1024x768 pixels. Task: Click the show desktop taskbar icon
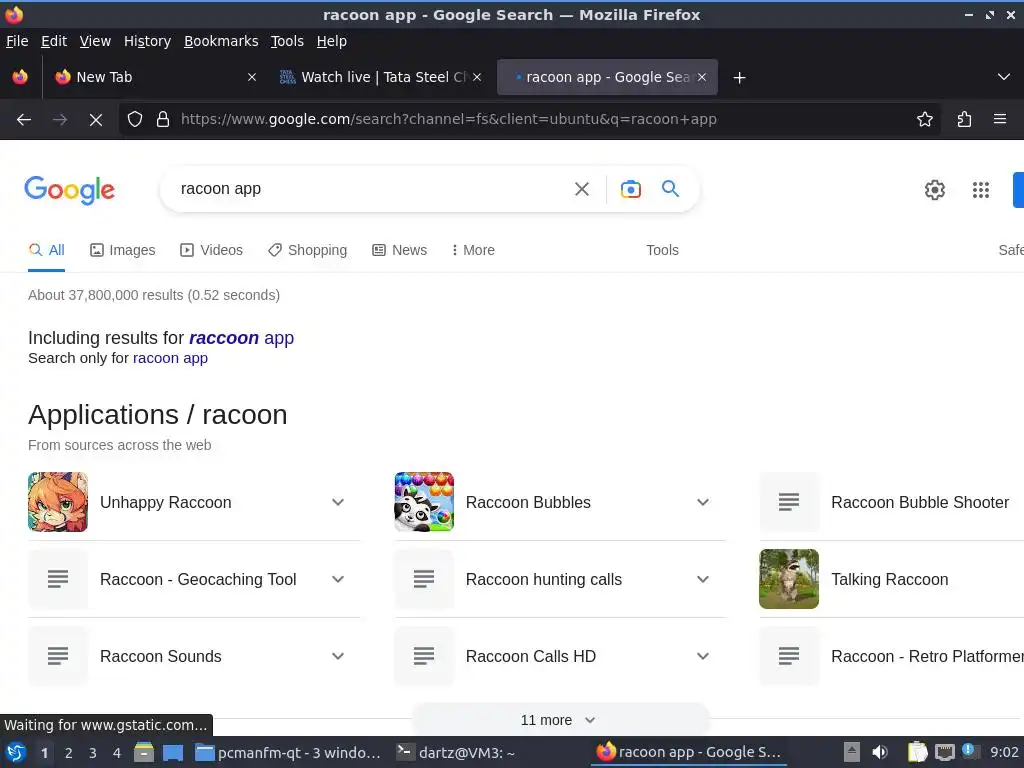tap(173, 753)
